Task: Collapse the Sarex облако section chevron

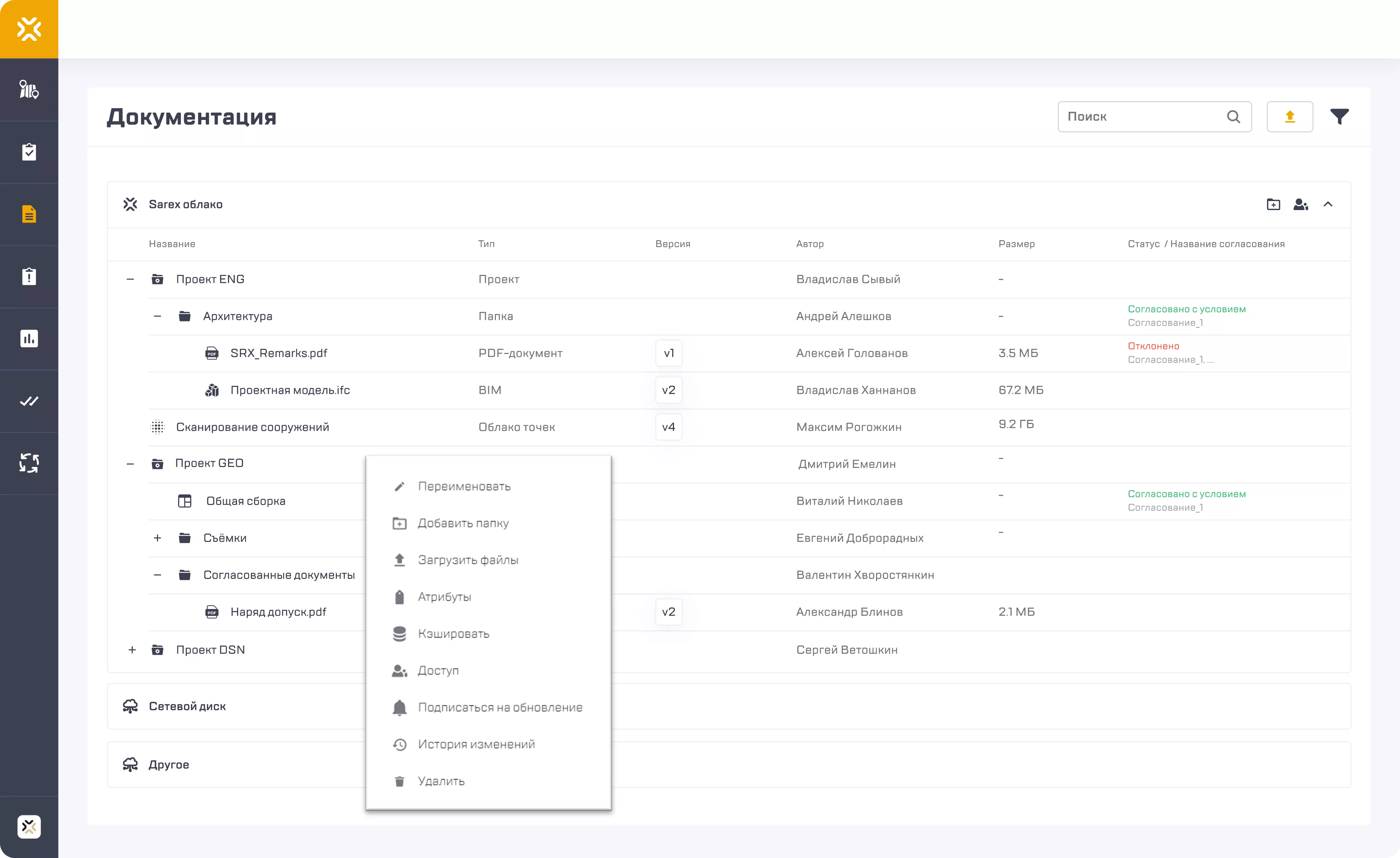Action: [x=1328, y=205]
